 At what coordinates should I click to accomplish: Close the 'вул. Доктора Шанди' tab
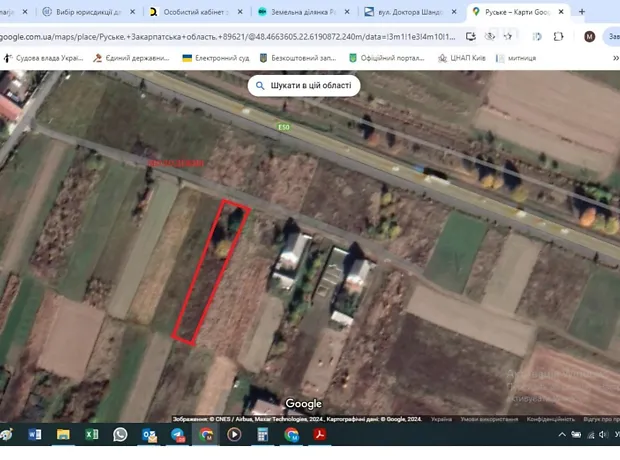click(x=454, y=12)
